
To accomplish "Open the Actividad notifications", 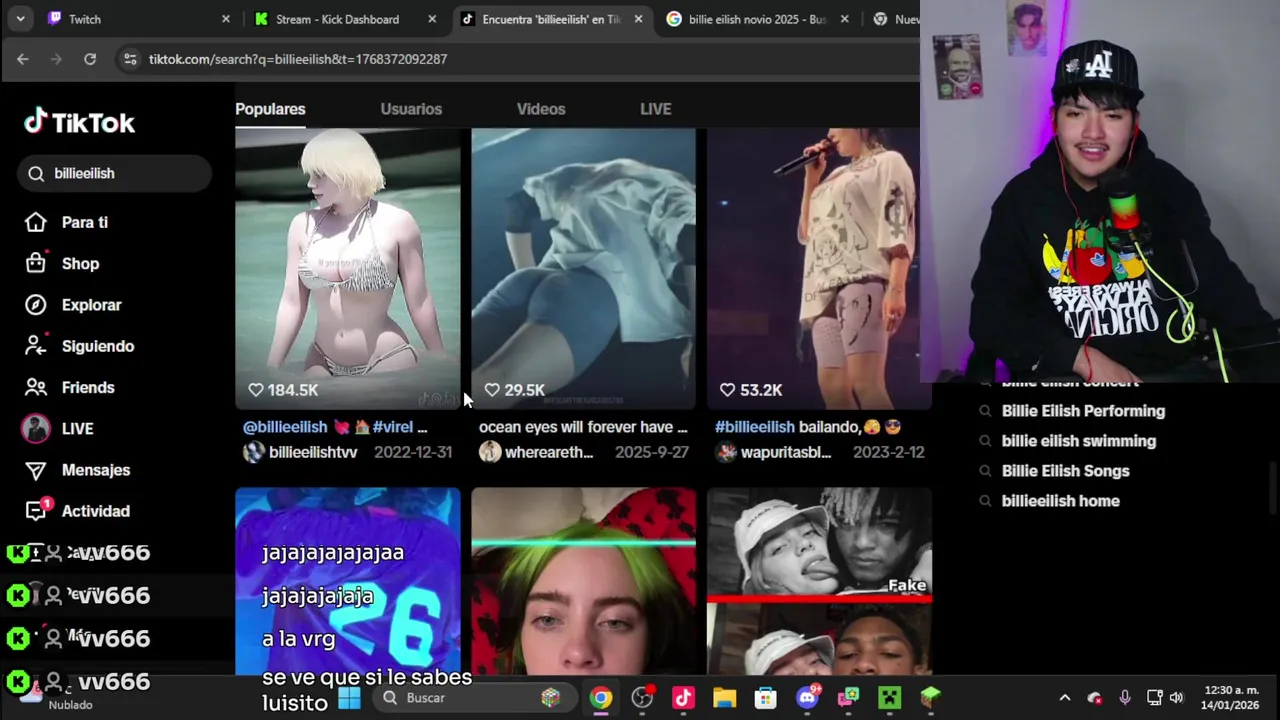I will 77,511.
